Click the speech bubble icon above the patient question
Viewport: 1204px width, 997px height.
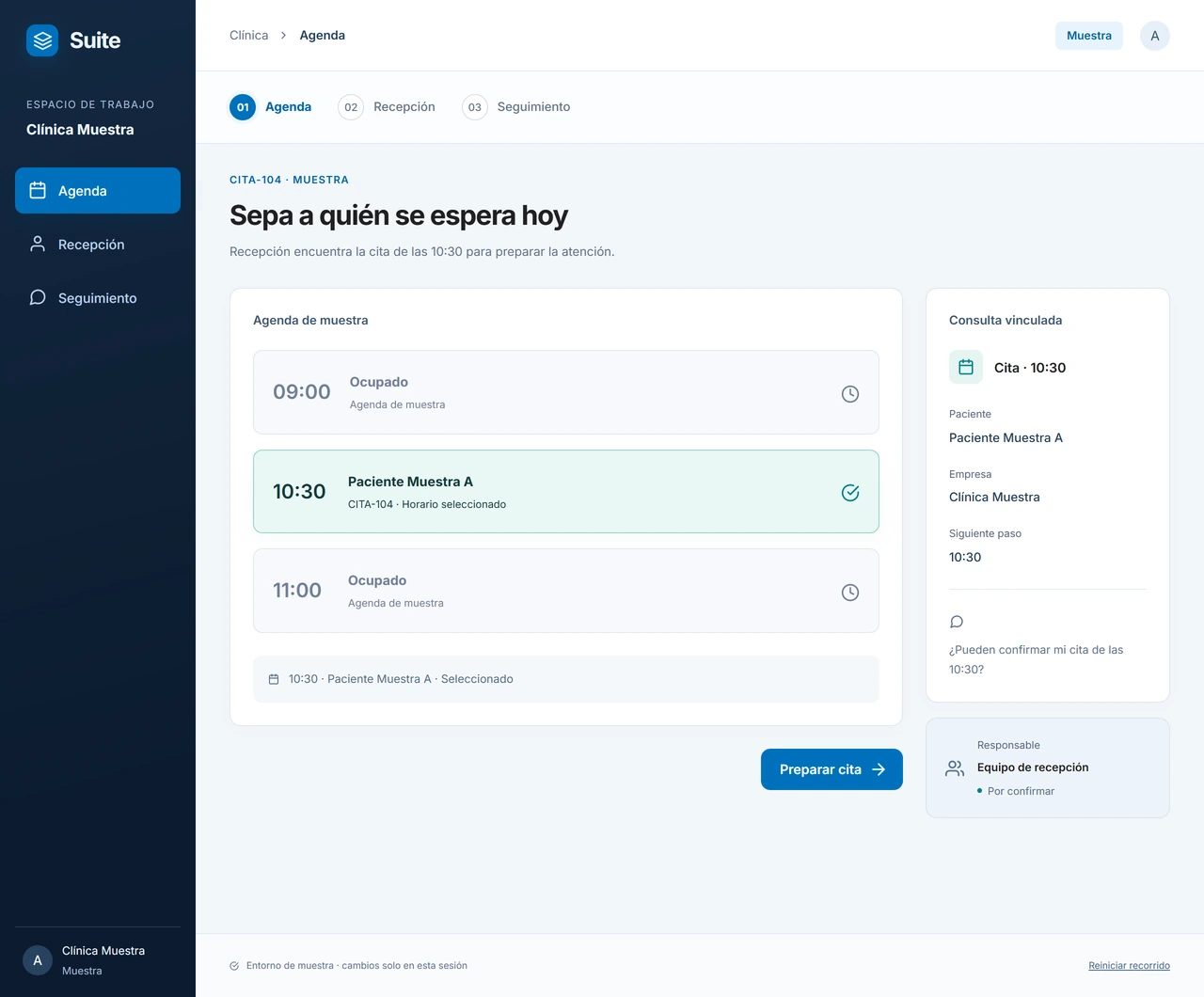[x=957, y=622]
